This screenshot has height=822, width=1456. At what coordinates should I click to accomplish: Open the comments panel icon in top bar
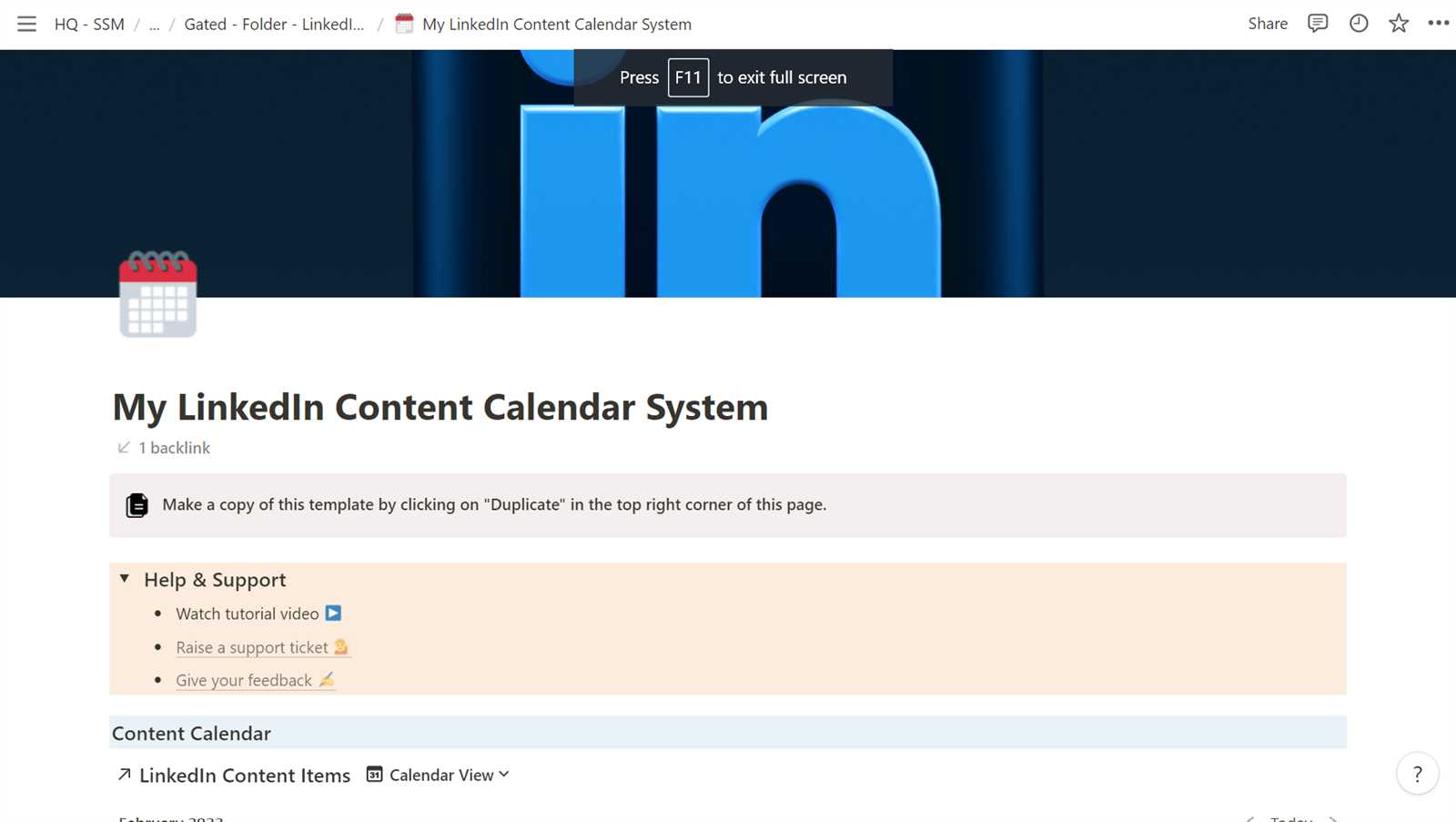click(1317, 24)
